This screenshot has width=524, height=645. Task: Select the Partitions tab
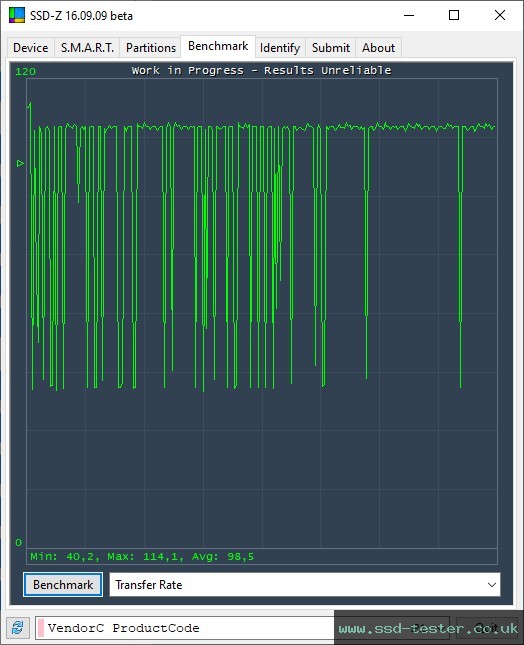(x=151, y=48)
